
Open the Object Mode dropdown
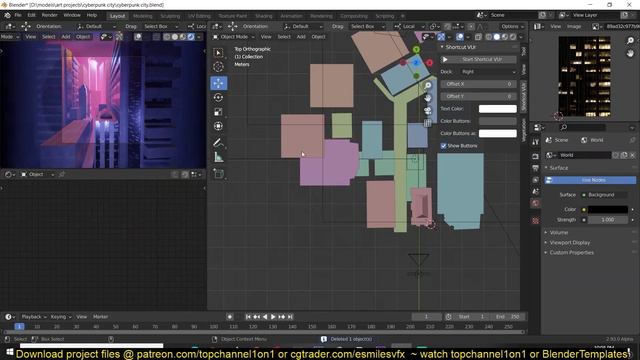pos(233,37)
